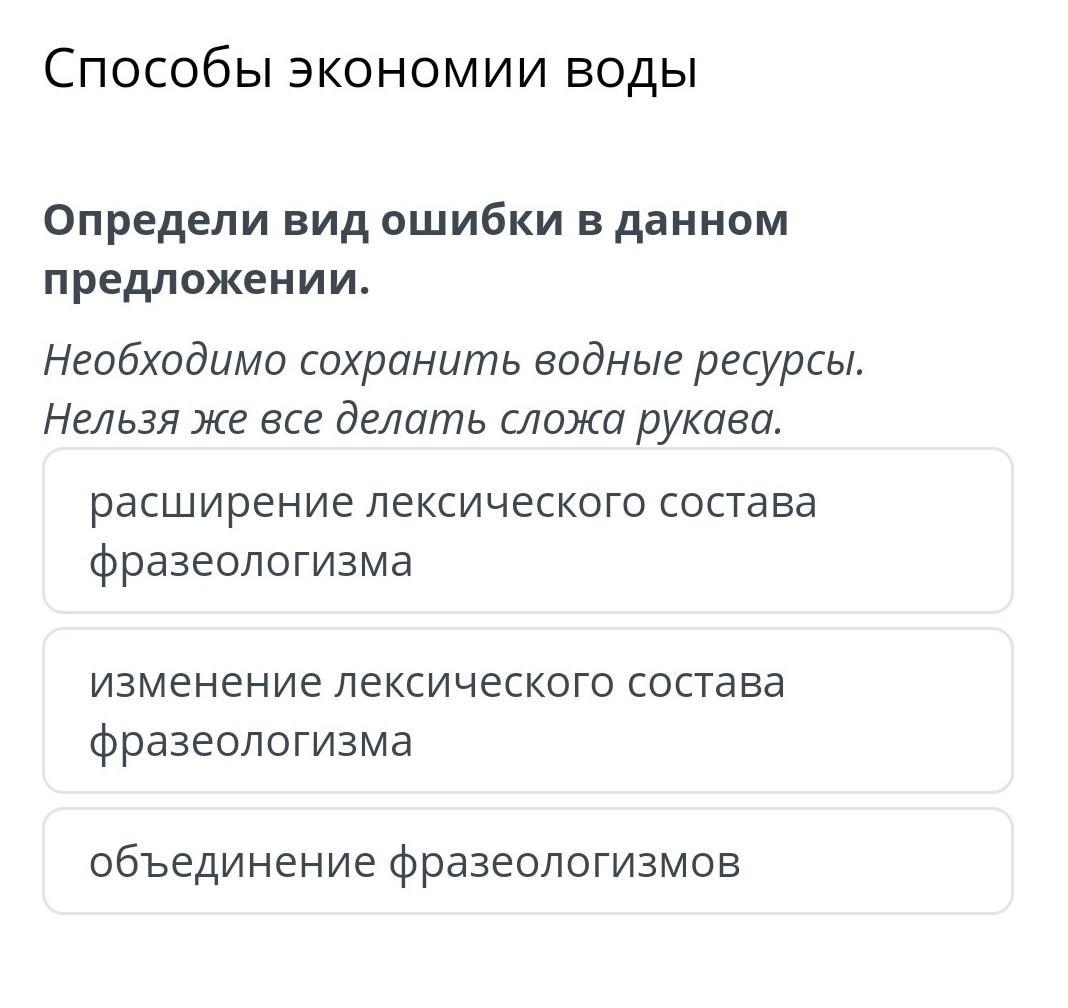Select the answer "изменение лексического состава фразеологизма"
The image size is (1068, 1008).
527,711
